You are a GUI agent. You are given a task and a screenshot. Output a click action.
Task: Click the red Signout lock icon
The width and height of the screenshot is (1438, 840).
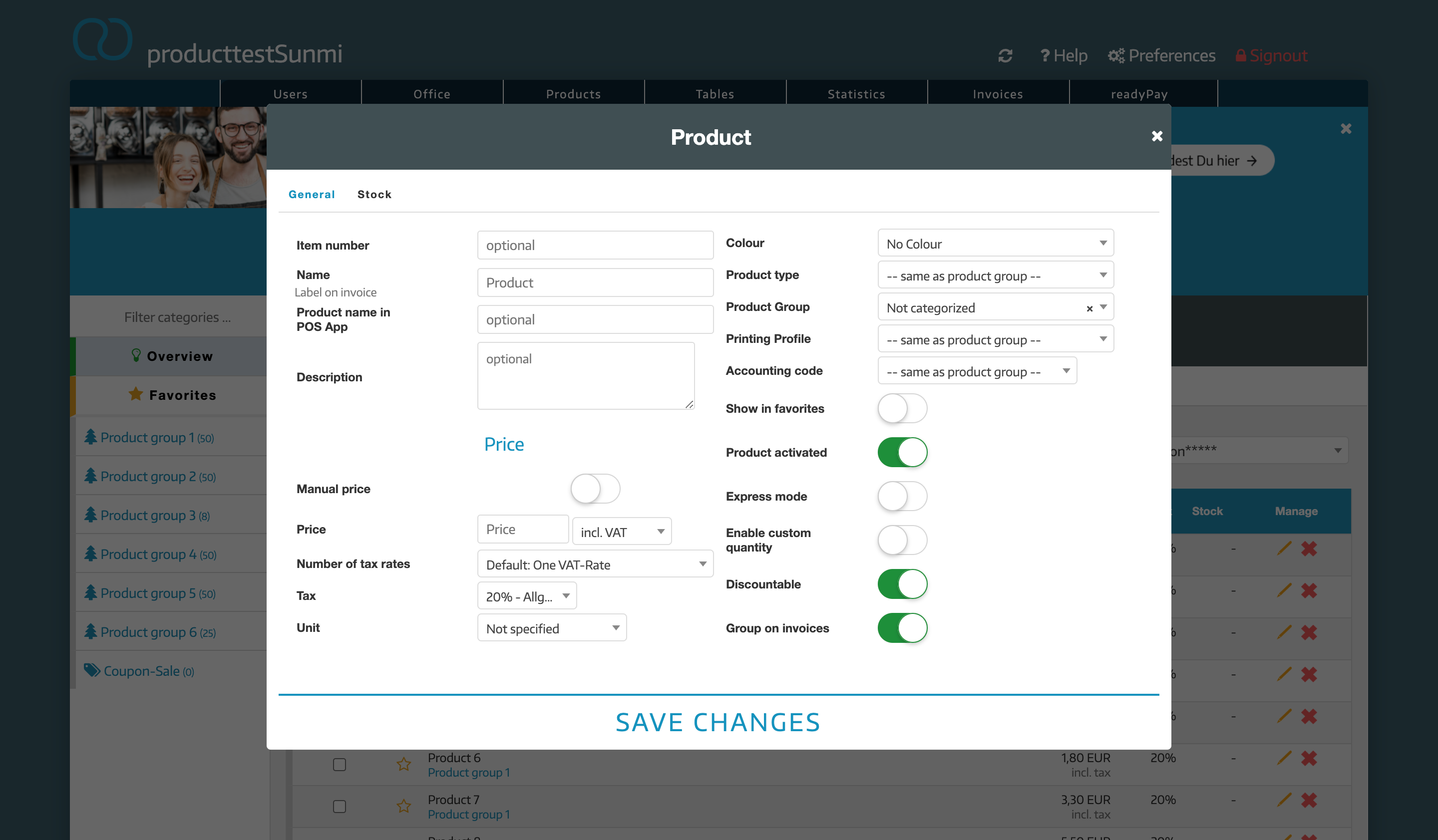1241,55
